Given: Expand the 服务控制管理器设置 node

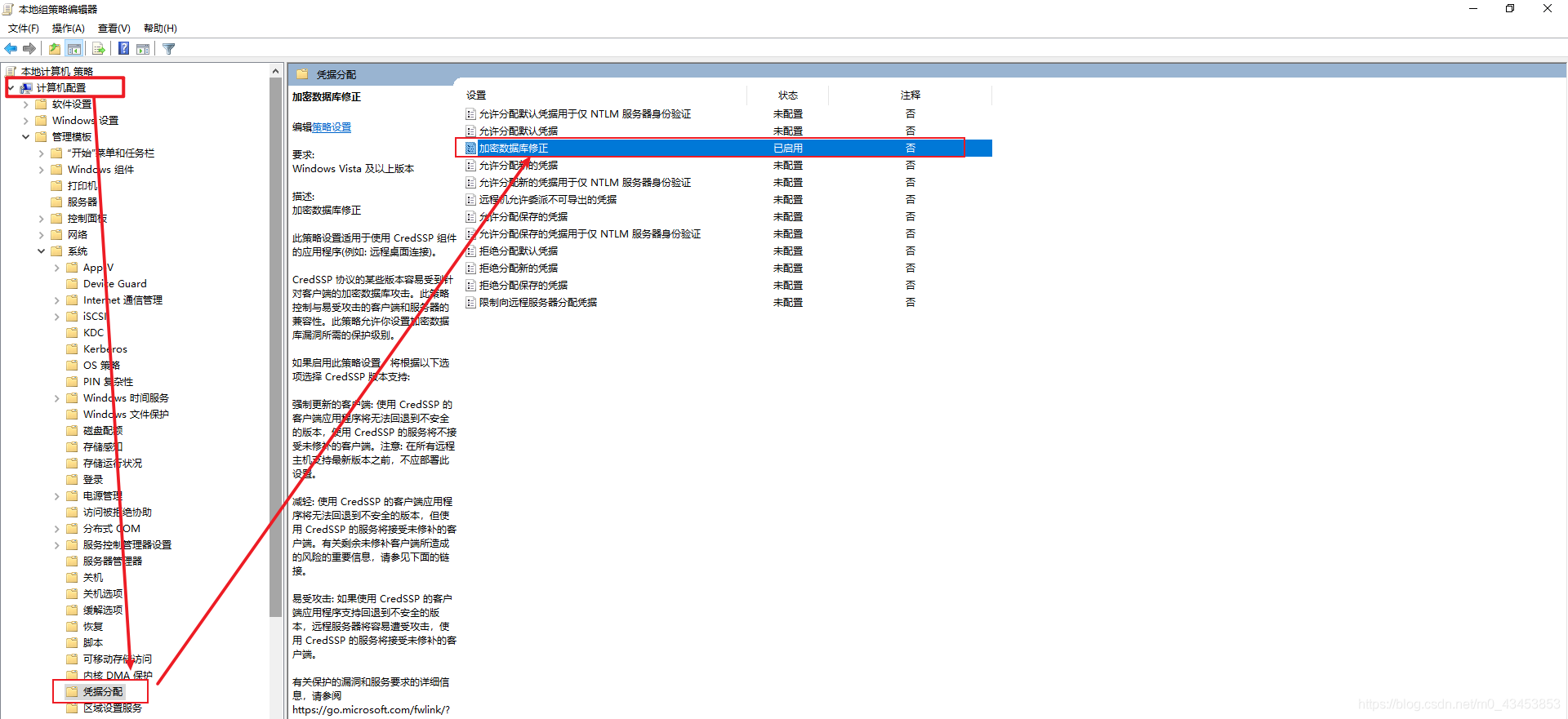Looking at the screenshot, I should pos(57,545).
